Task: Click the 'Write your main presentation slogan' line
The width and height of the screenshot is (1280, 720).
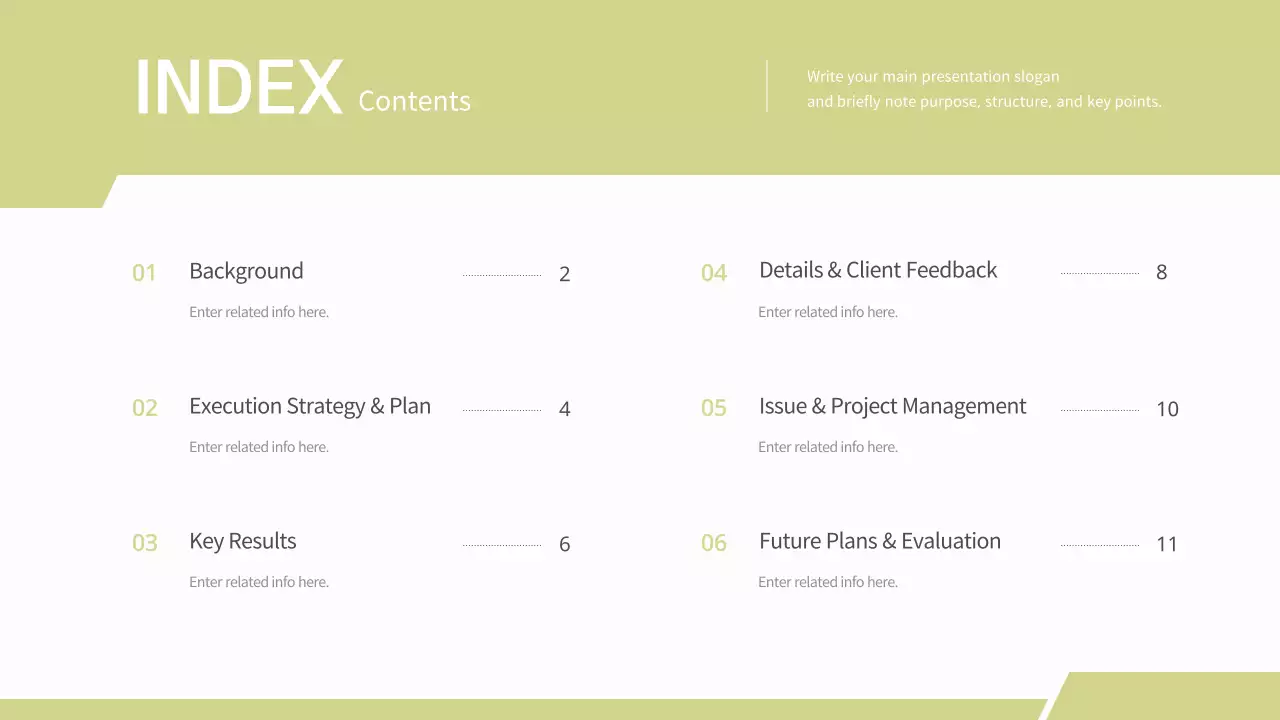Action: click(933, 76)
